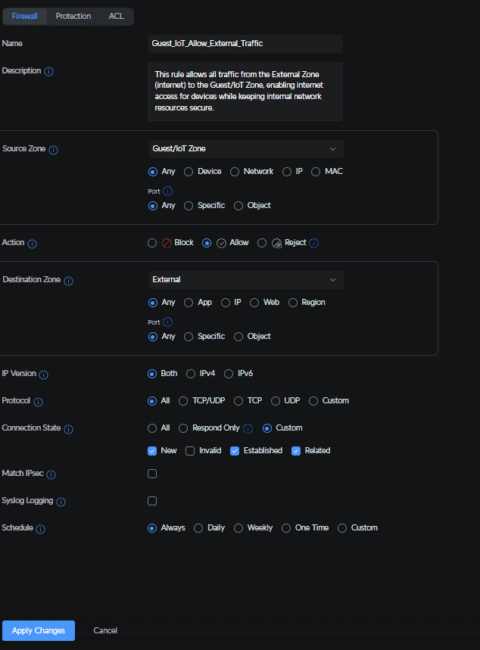Switch to the ACL tab

point(116,16)
